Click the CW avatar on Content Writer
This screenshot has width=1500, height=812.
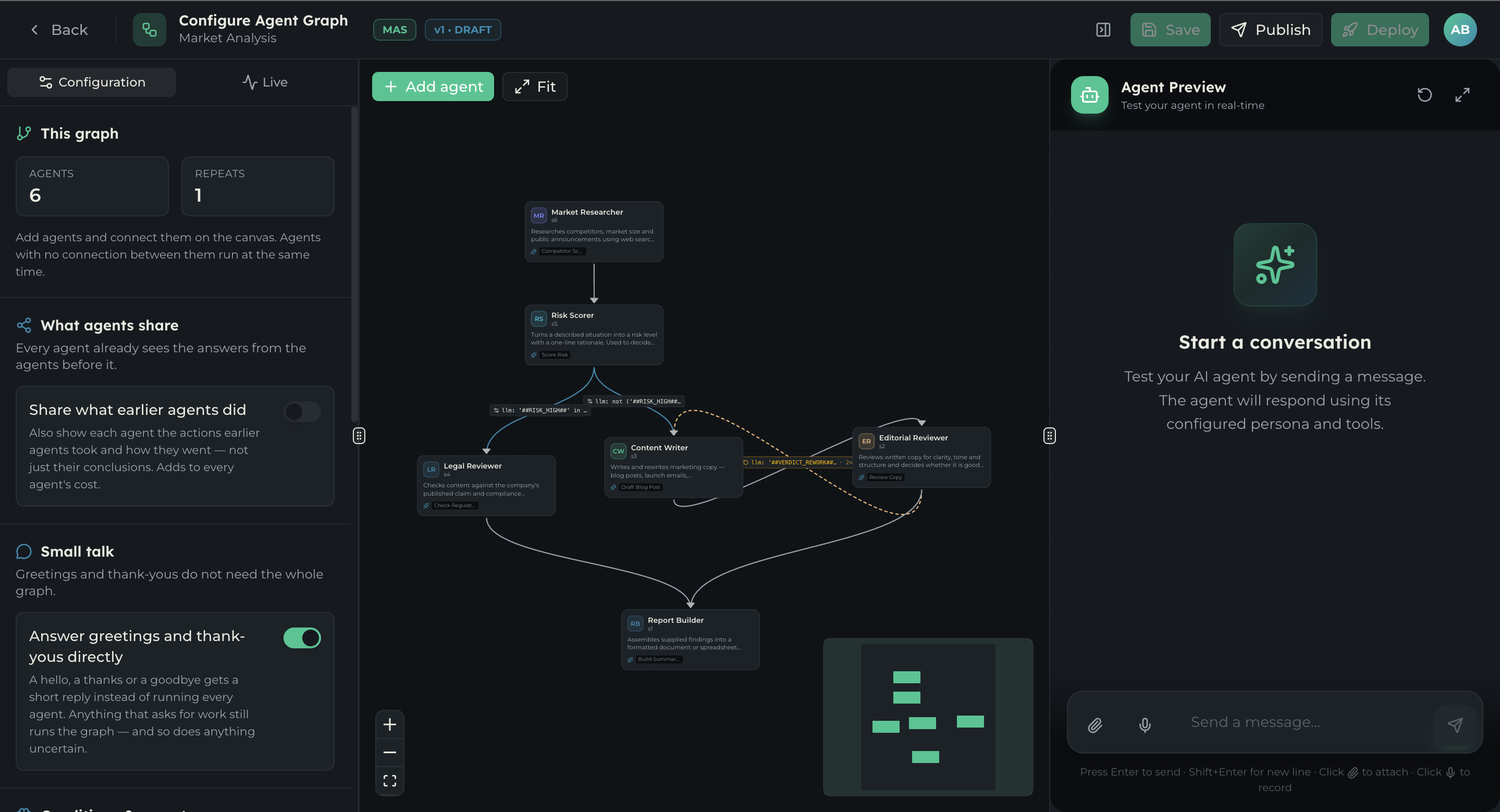619,451
